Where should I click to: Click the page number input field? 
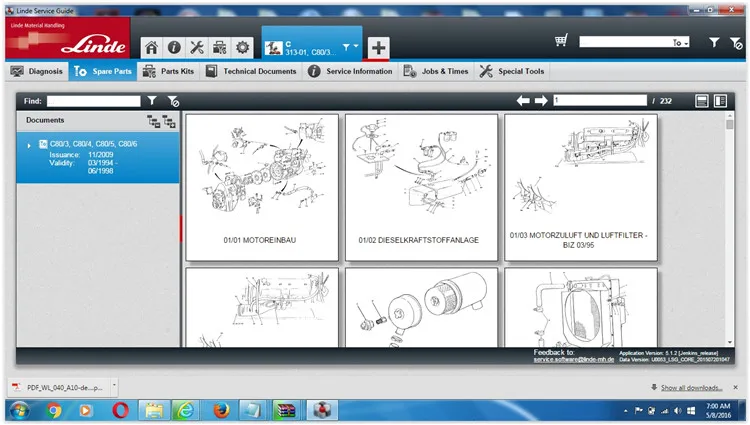600,100
